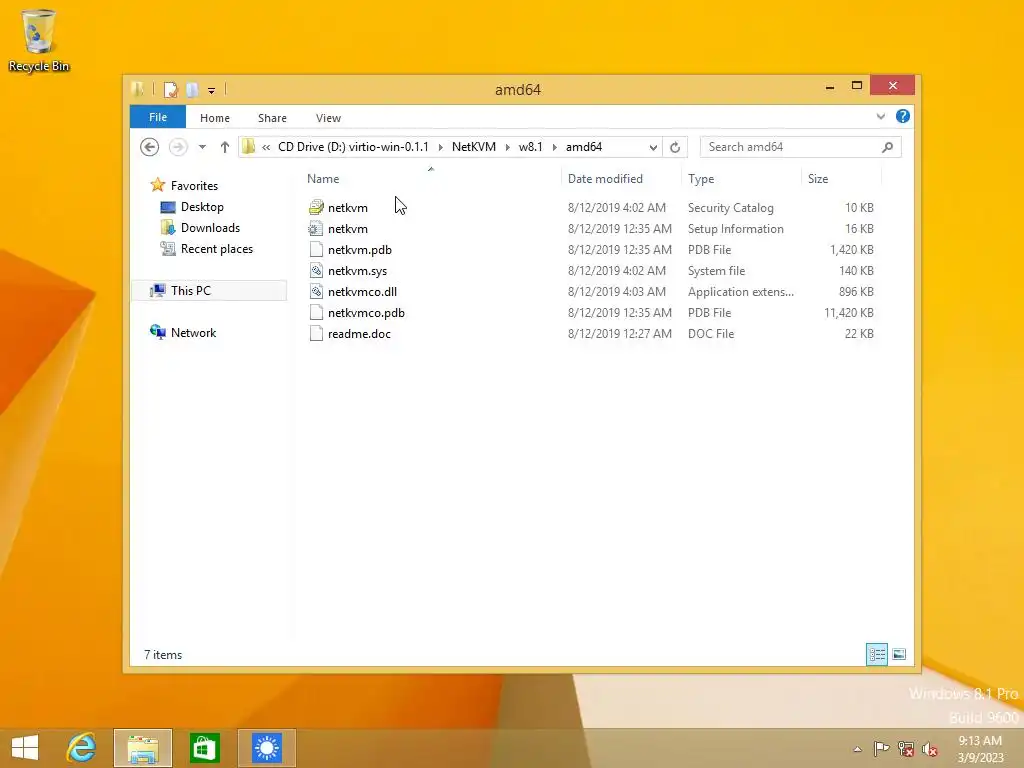Click the "11,420 KB" size cell

(848, 312)
